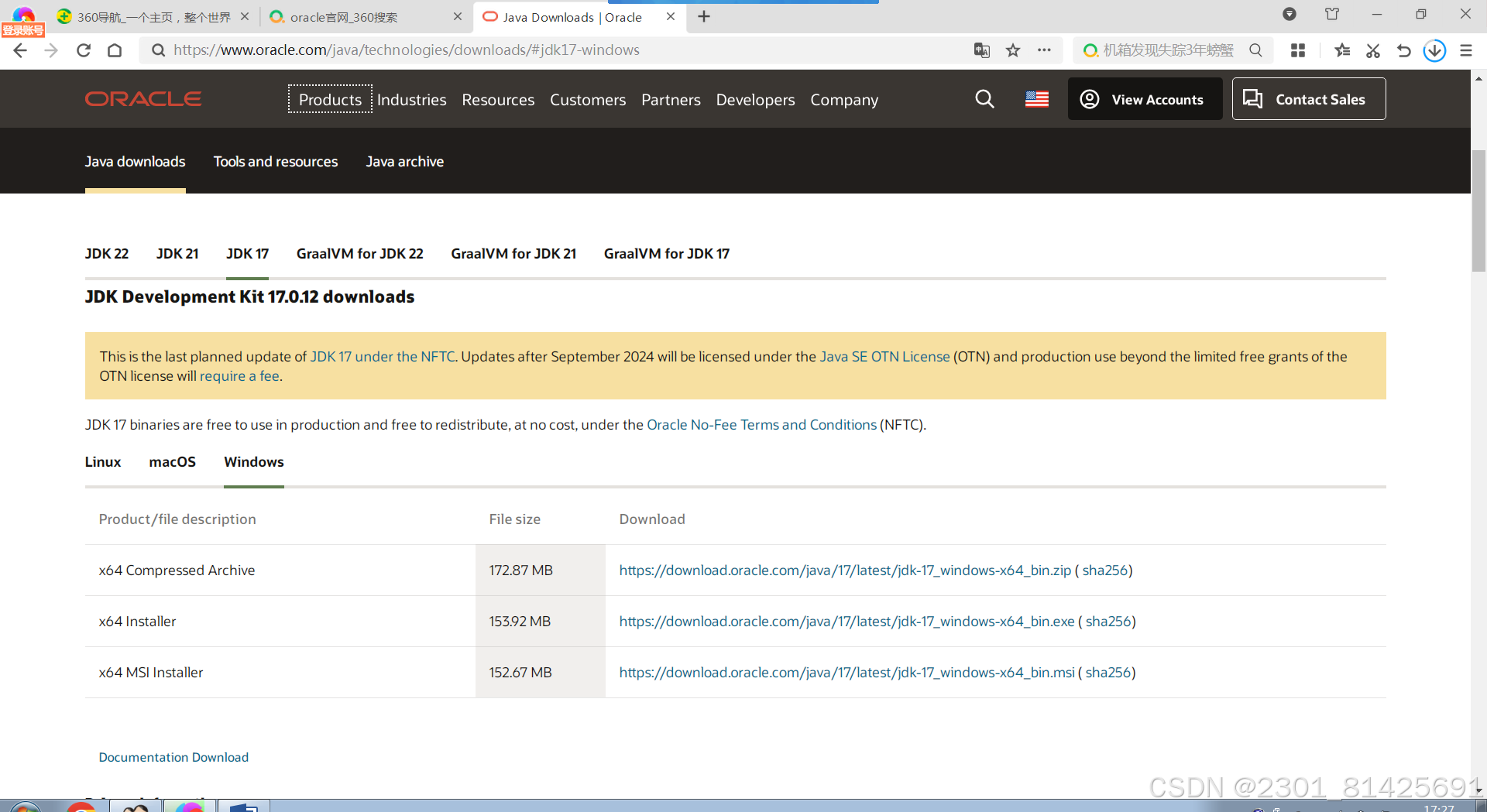Open the extensions grid icon
This screenshot has height=812, width=1487.
[1298, 50]
